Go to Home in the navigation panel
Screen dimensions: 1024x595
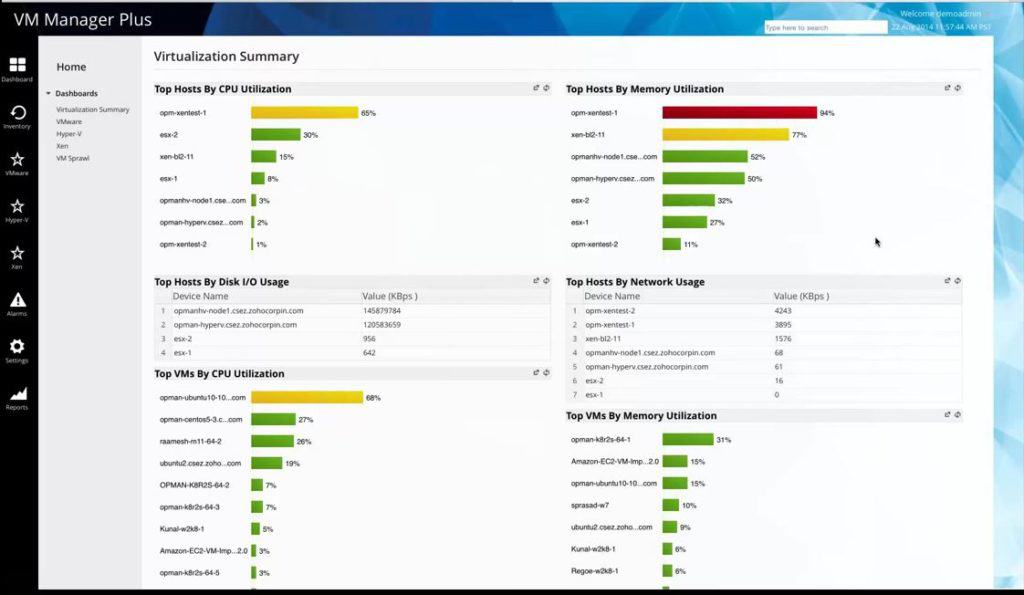pyautogui.click(x=71, y=67)
